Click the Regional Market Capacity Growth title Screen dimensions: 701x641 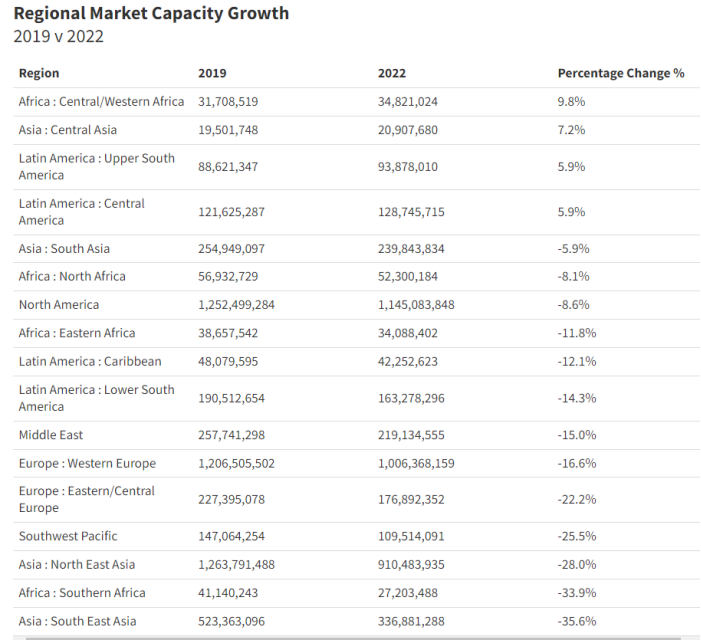151,14
